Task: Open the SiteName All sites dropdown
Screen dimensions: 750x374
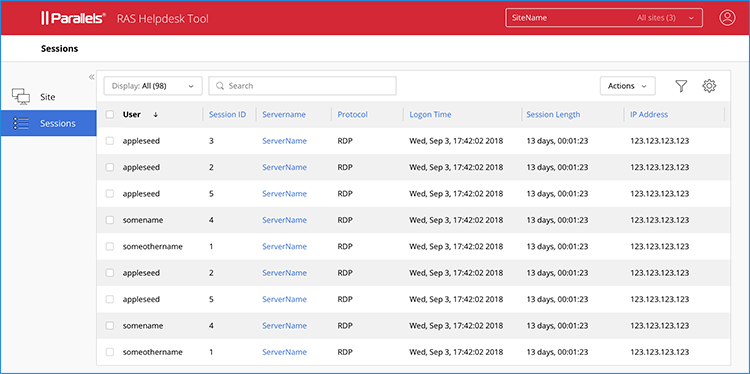Action: pyautogui.click(x=604, y=18)
